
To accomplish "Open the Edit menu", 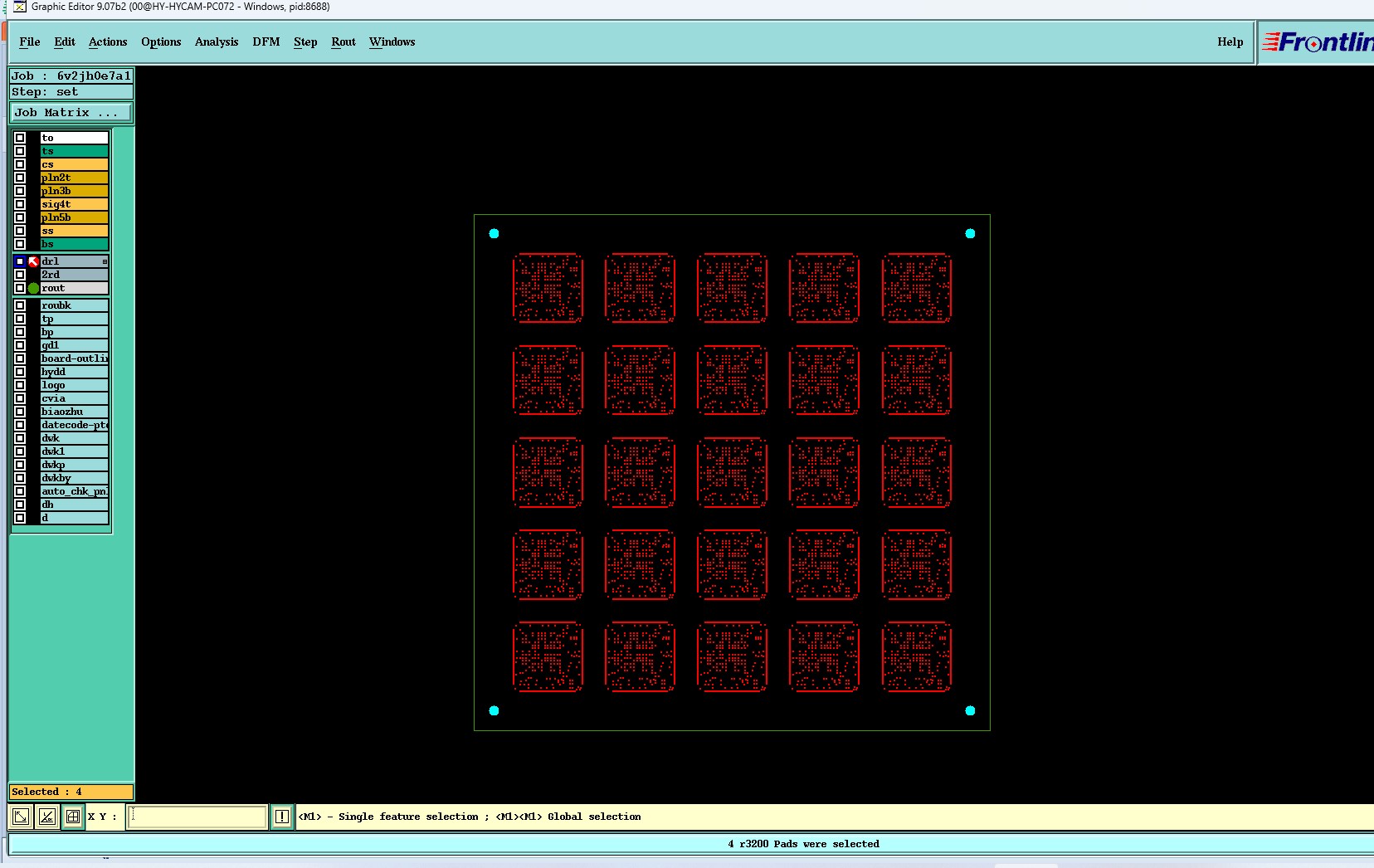I will (x=65, y=41).
